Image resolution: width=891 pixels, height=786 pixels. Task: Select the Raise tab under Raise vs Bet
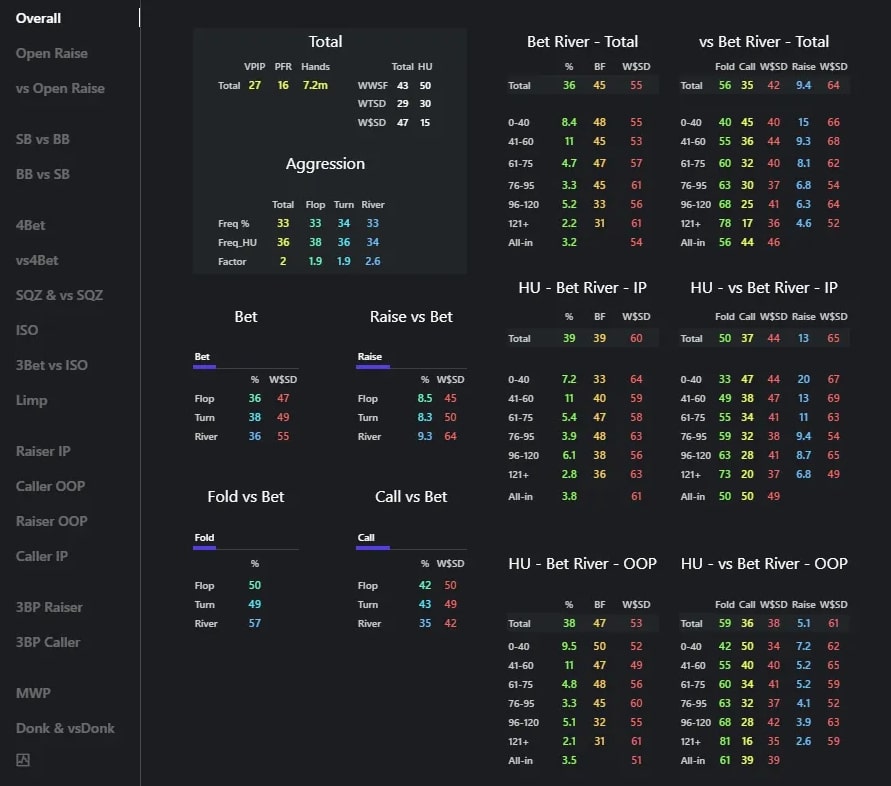tap(370, 357)
